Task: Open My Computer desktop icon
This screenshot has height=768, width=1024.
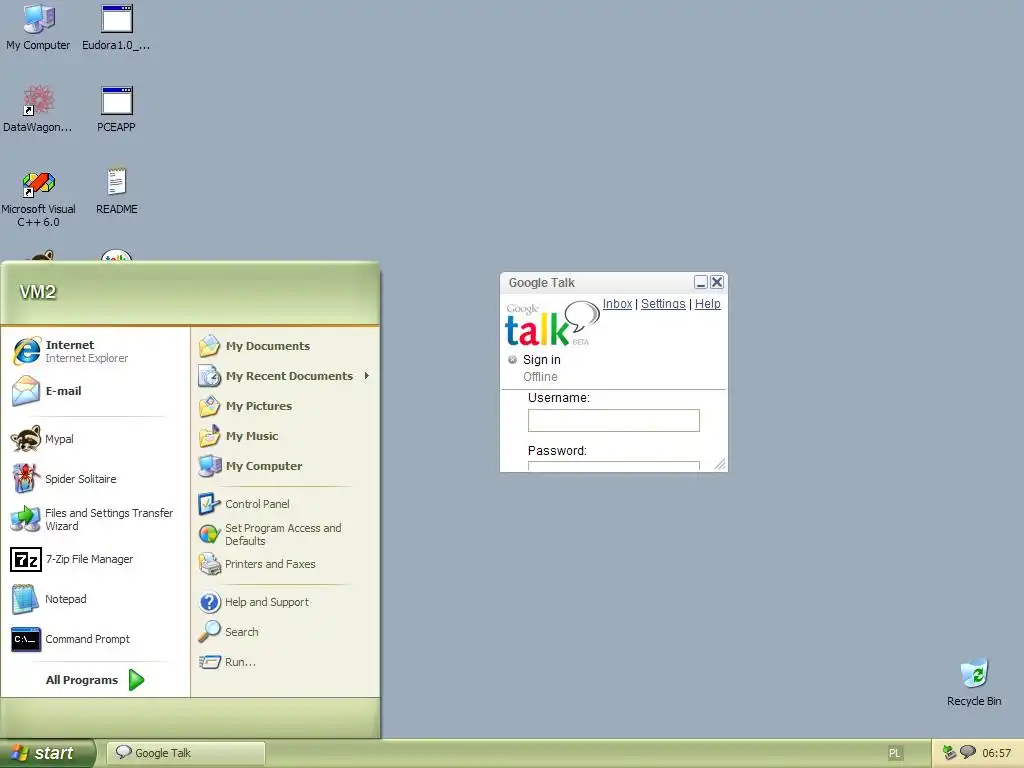Action: [38, 27]
